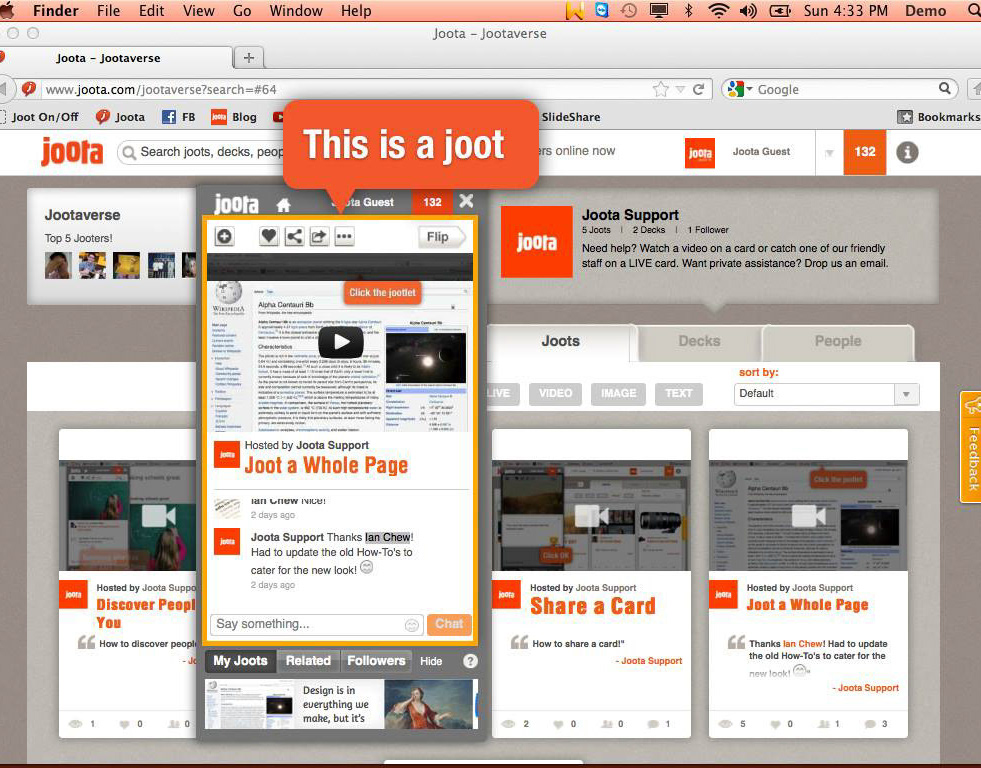
Task: Open a new browser tab
Action: (248, 58)
